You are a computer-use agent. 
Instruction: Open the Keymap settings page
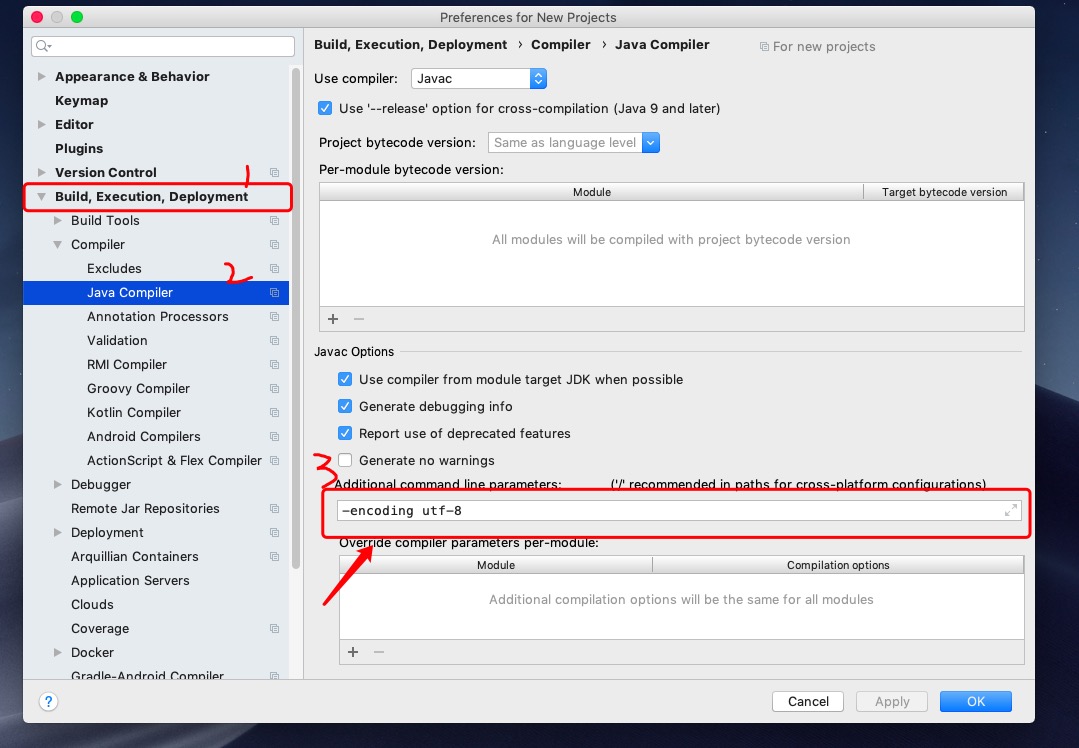81,101
